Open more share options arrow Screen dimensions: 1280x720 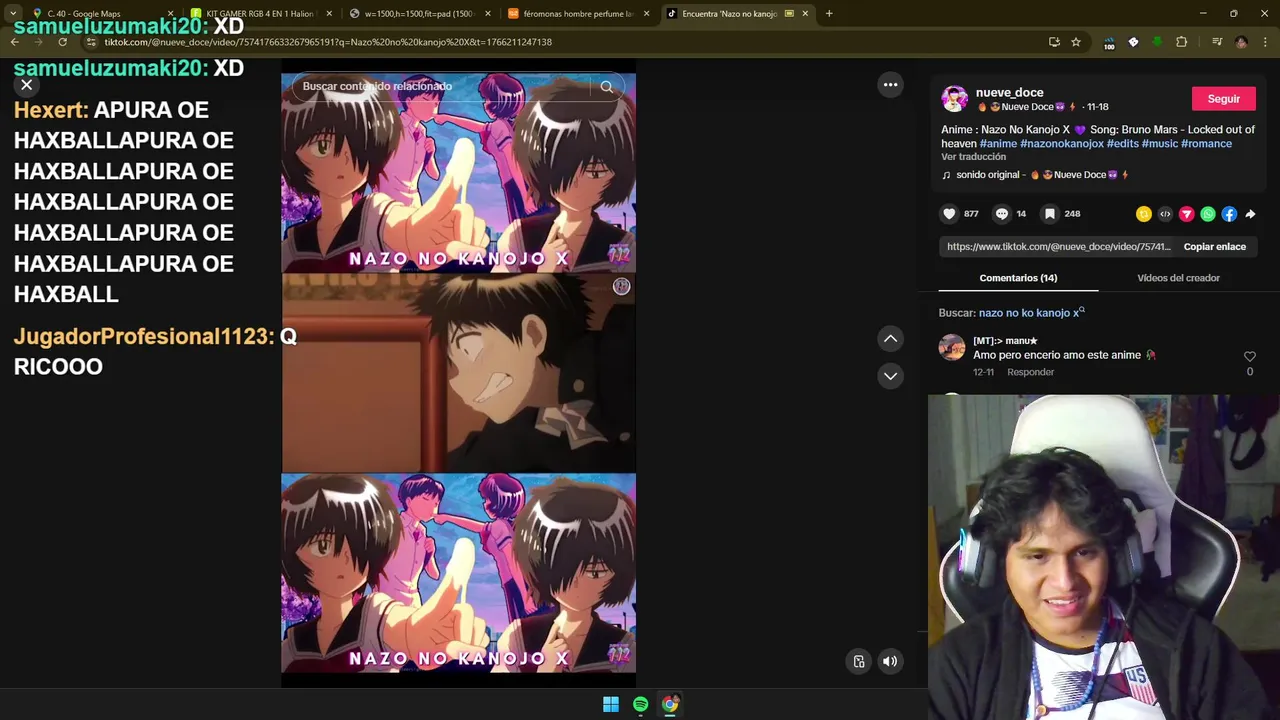pyautogui.click(x=1250, y=214)
